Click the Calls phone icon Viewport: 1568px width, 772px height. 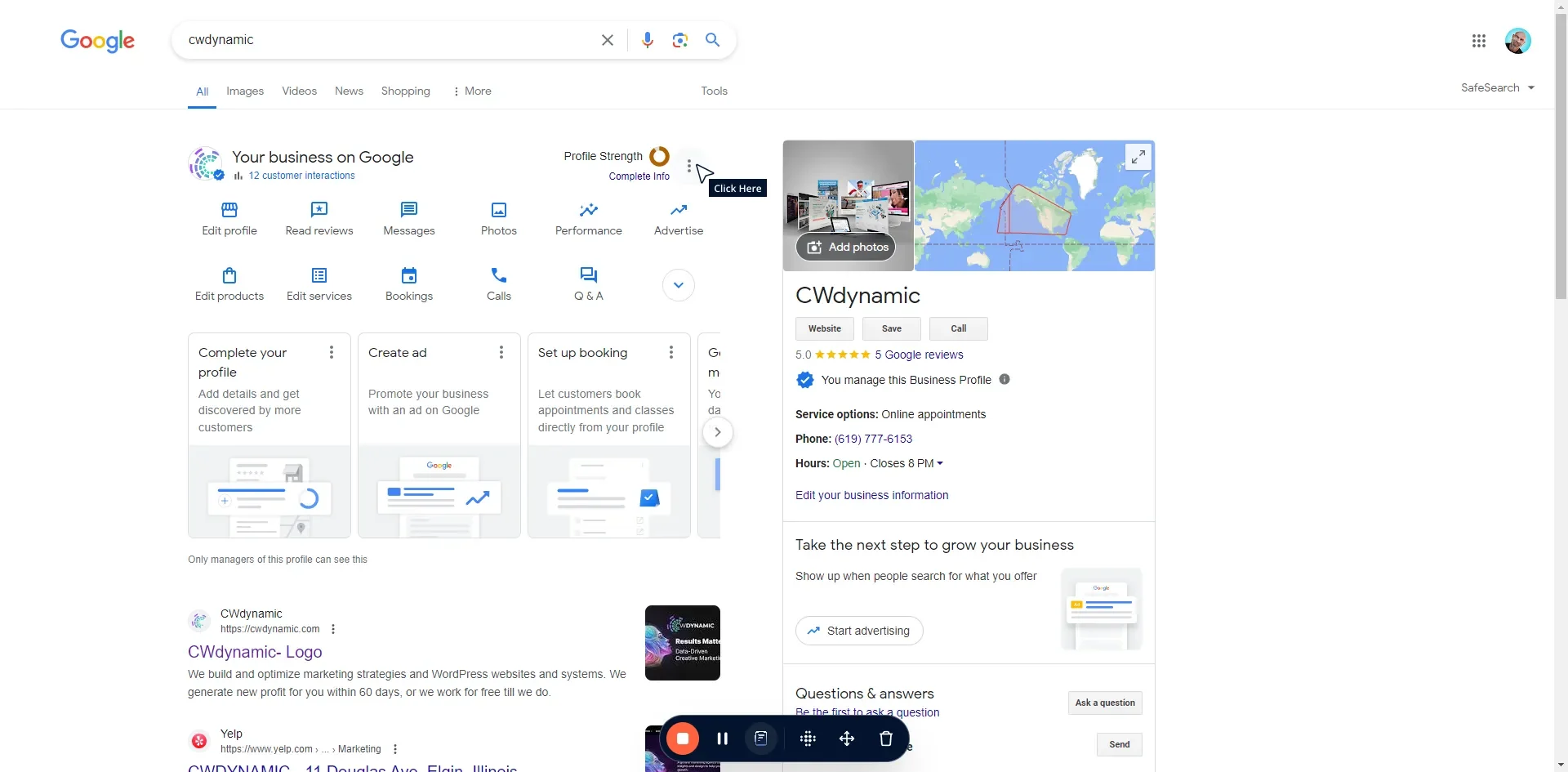click(499, 275)
